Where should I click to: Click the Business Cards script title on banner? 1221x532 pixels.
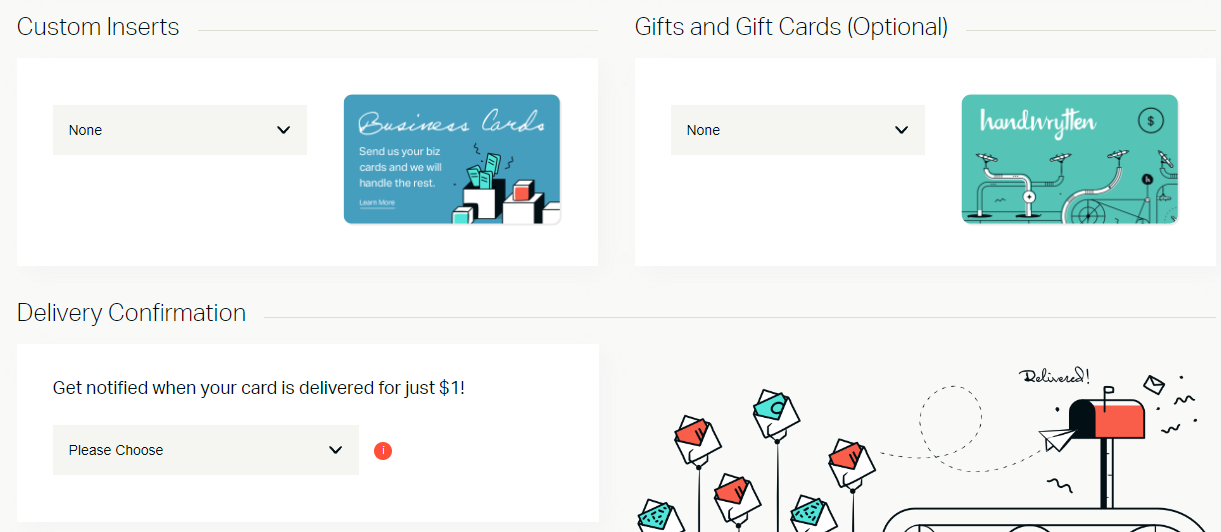451,125
